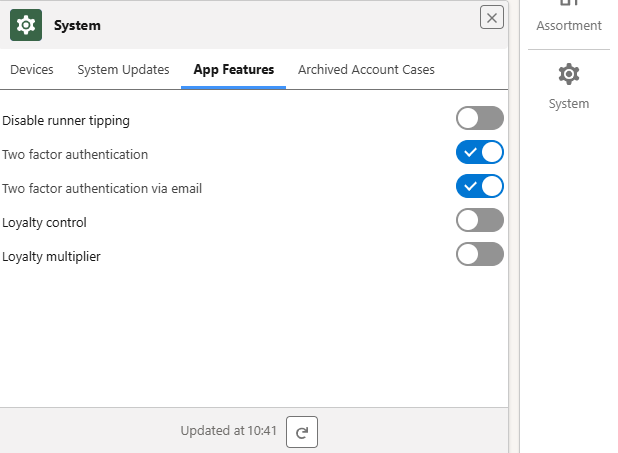Select the App Features tab

coord(233,70)
